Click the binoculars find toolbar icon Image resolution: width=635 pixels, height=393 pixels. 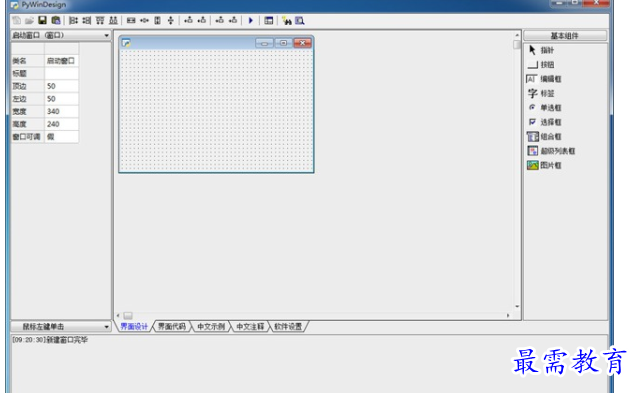[x=287, y=21]
